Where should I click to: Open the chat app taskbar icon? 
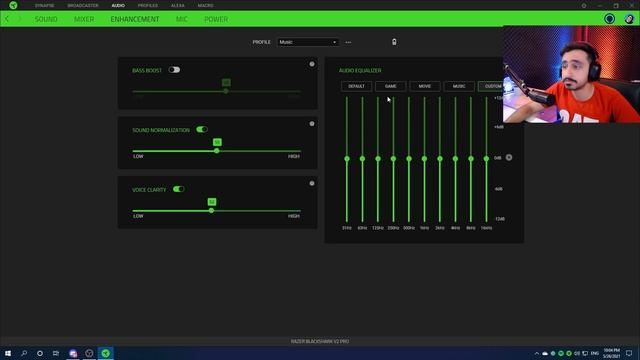point(73,353)
